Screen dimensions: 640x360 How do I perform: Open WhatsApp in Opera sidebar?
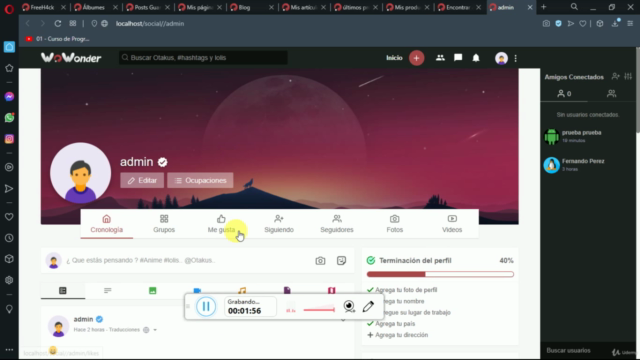9,118
